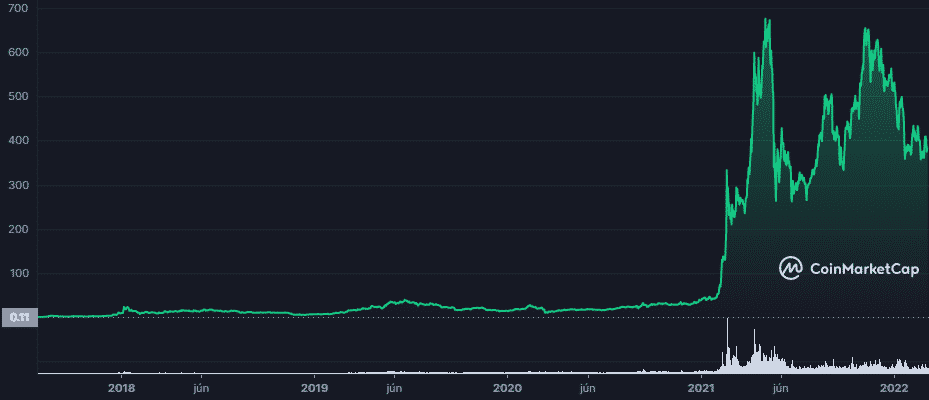Click the 2018 label on the time axis
This screenshot has width=929, height=400.
click(121, 387)
